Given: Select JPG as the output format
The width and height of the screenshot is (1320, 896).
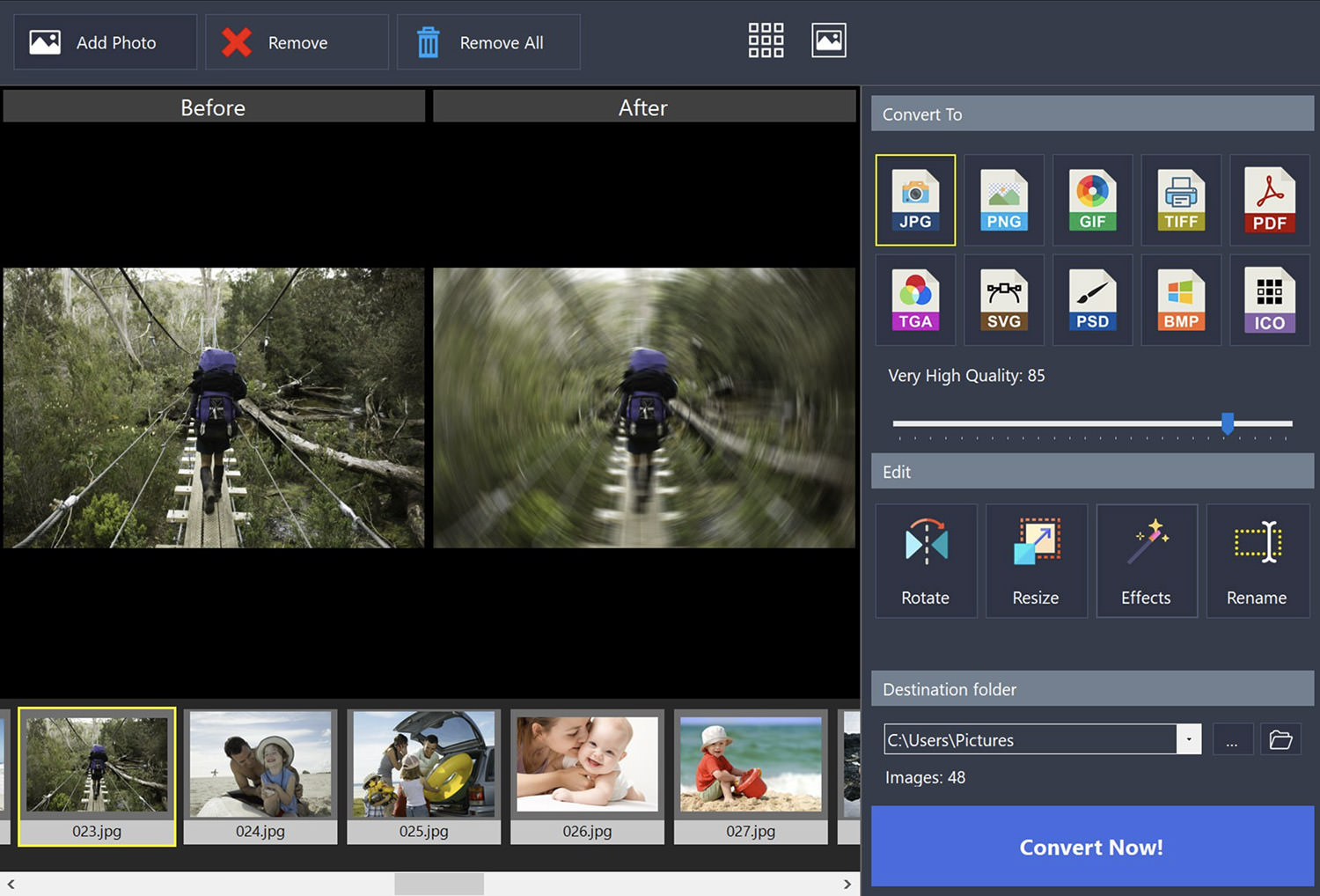Looking at the screenshot, I should point(915,200).
